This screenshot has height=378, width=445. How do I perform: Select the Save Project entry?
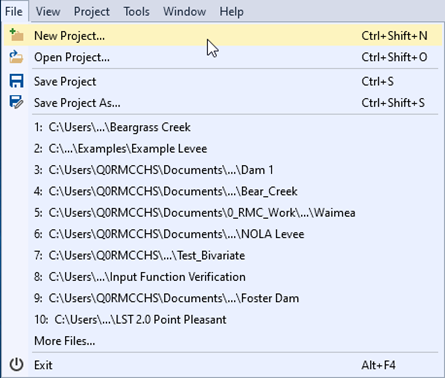(223, 82)
